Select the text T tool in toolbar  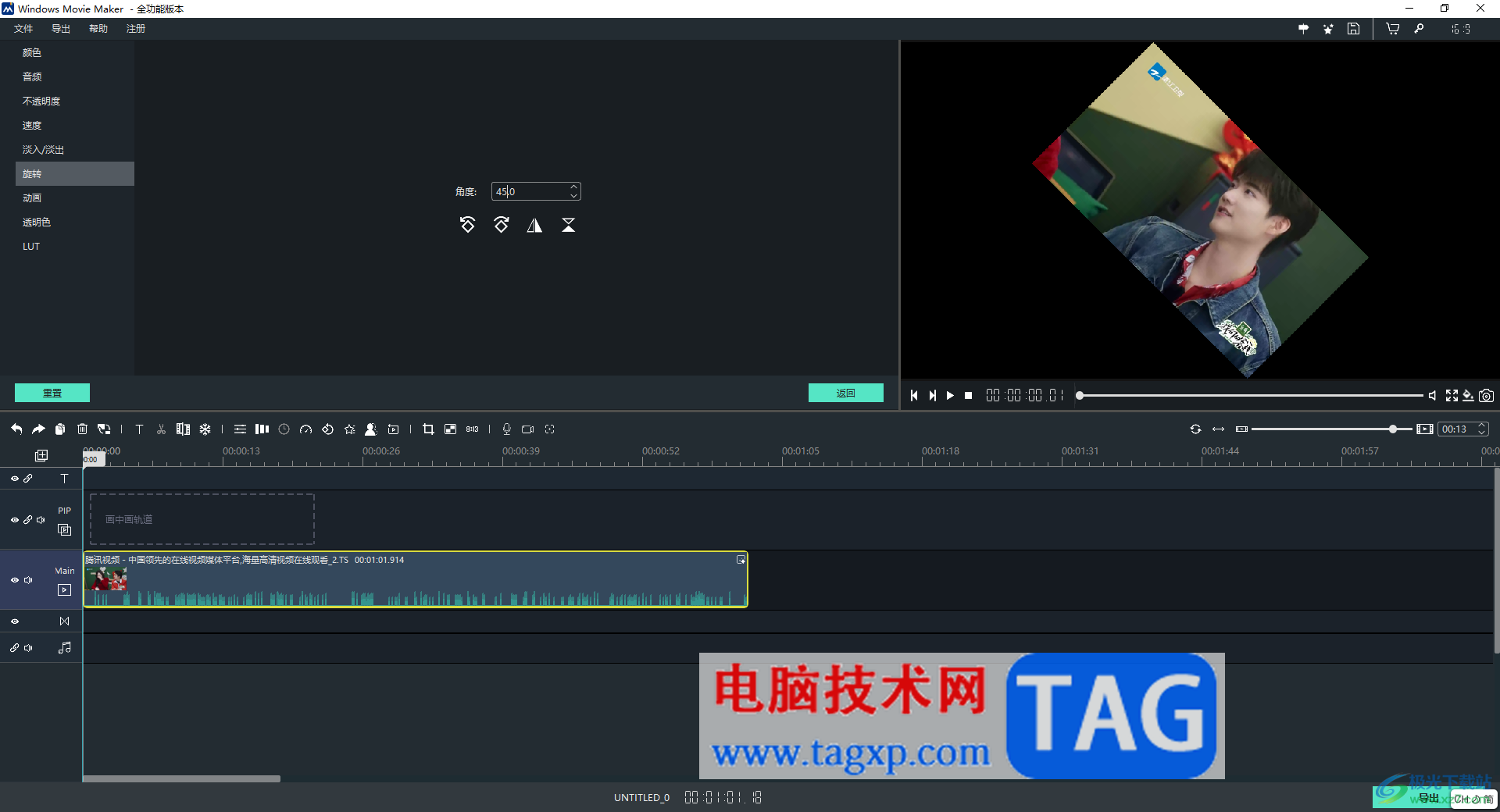tap(139, 429)
